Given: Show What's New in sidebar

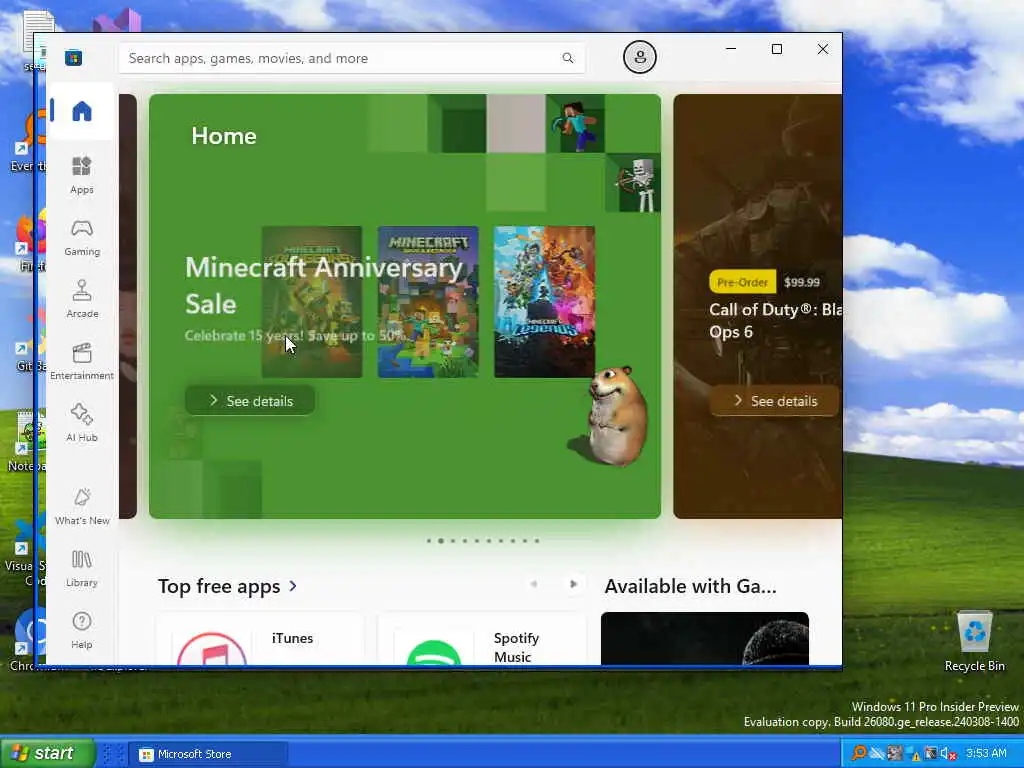Looking at the screenshot, I should (82, 506).
